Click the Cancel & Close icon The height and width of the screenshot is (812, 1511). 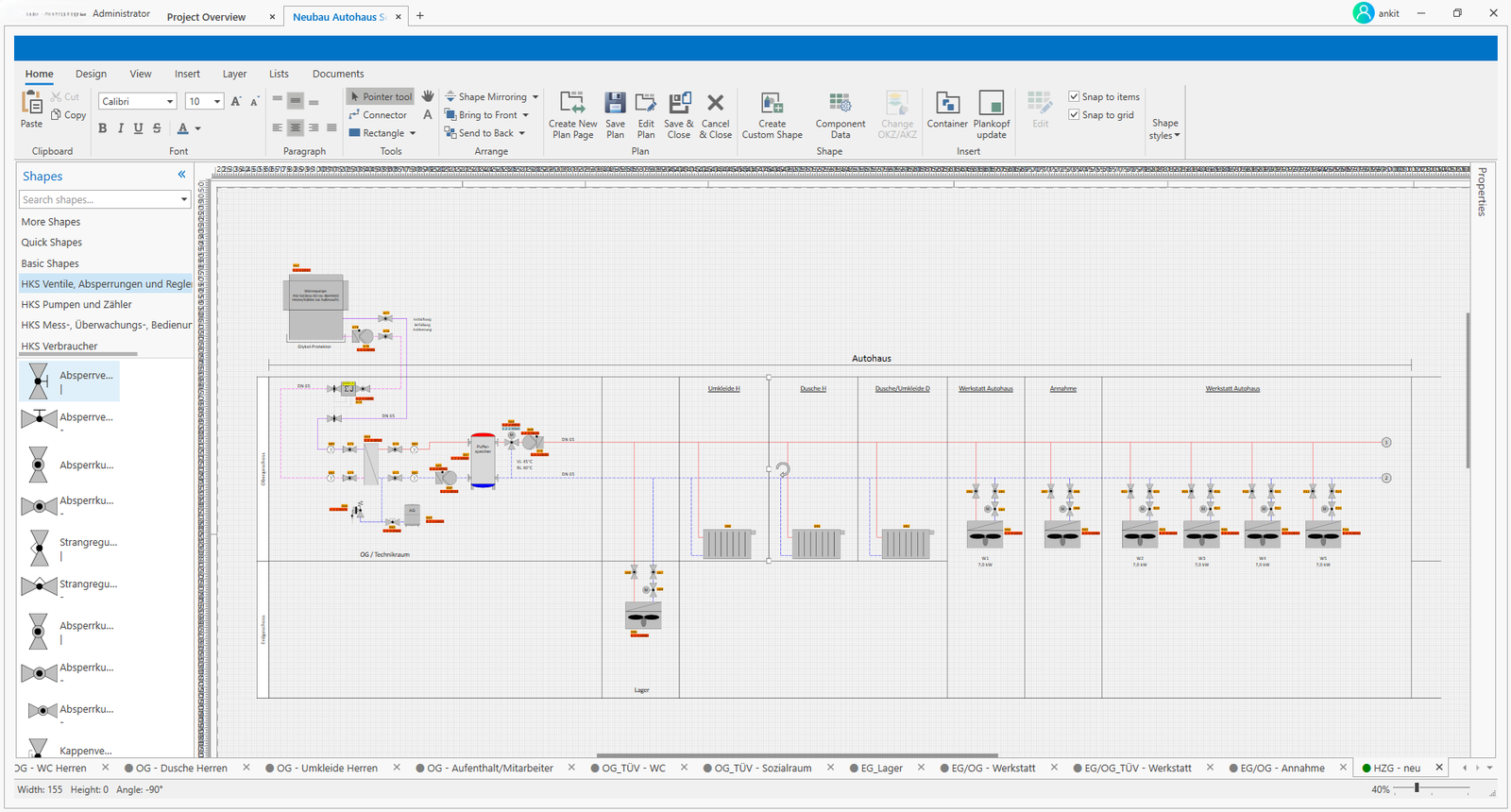point(715,104)
